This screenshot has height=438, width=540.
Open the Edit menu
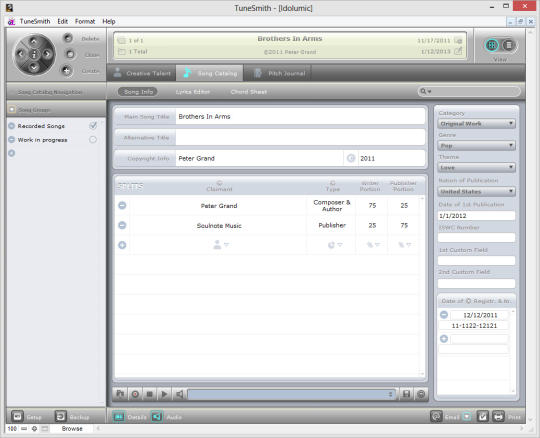(x=63, y=21)
